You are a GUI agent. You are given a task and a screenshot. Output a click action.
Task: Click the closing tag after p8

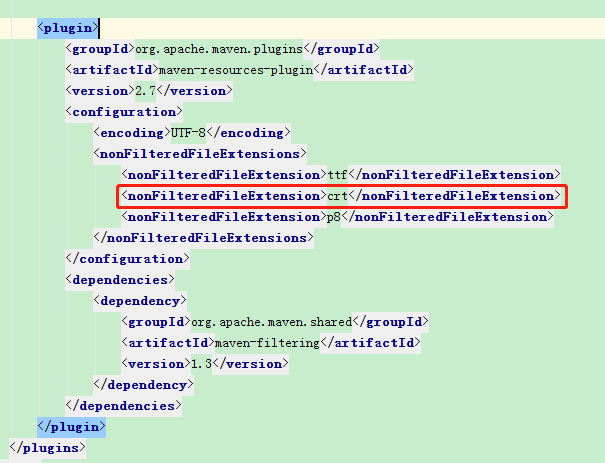click(x=447, y=217)
